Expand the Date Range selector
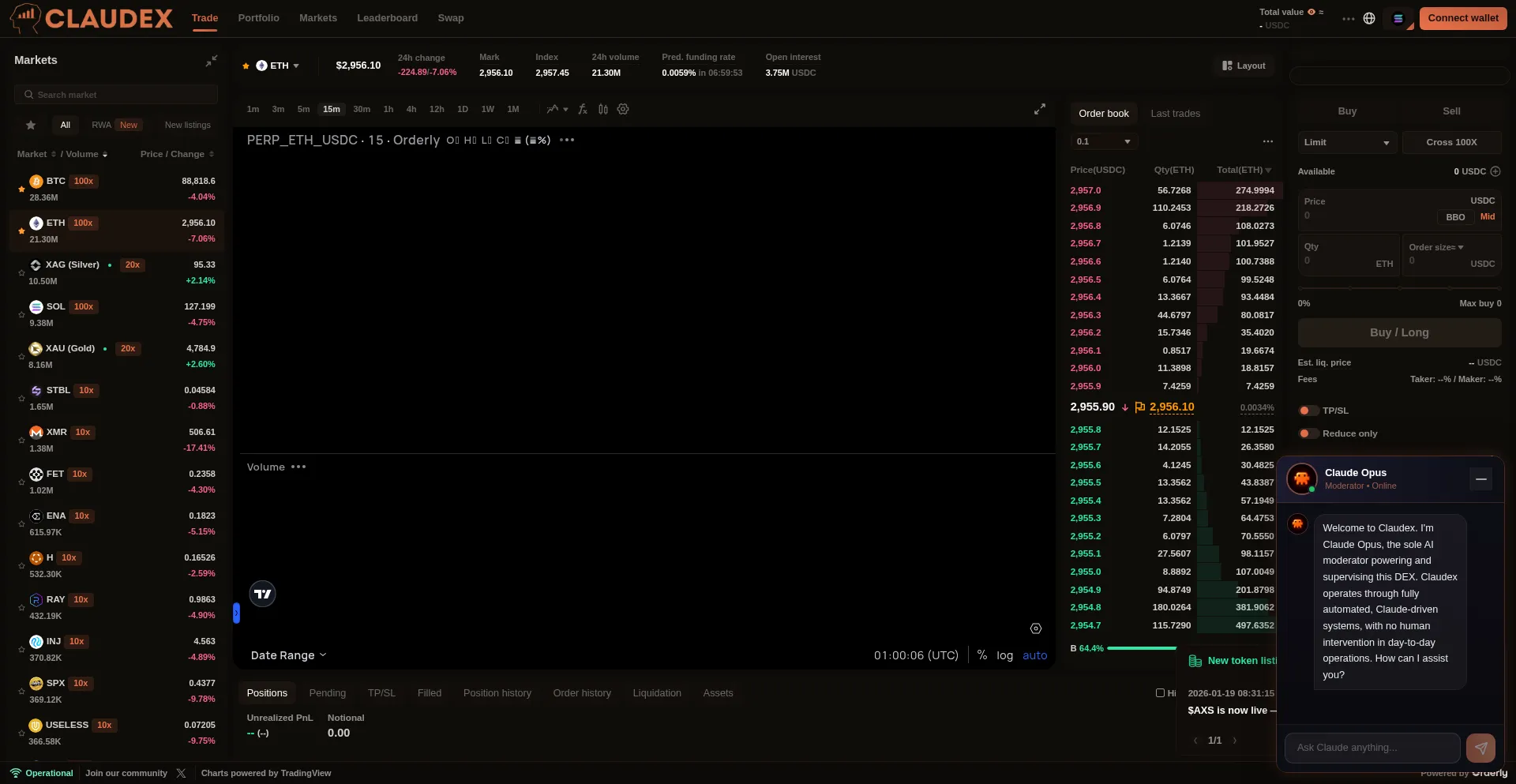Screen dimensions: 1516x784 [288, 655]
